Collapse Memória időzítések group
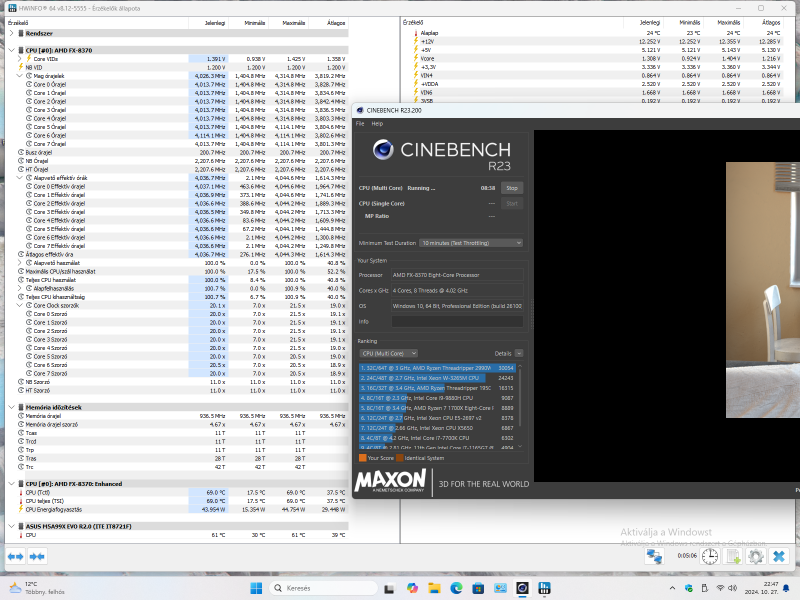Screen dimensions: 800x600 11,407
